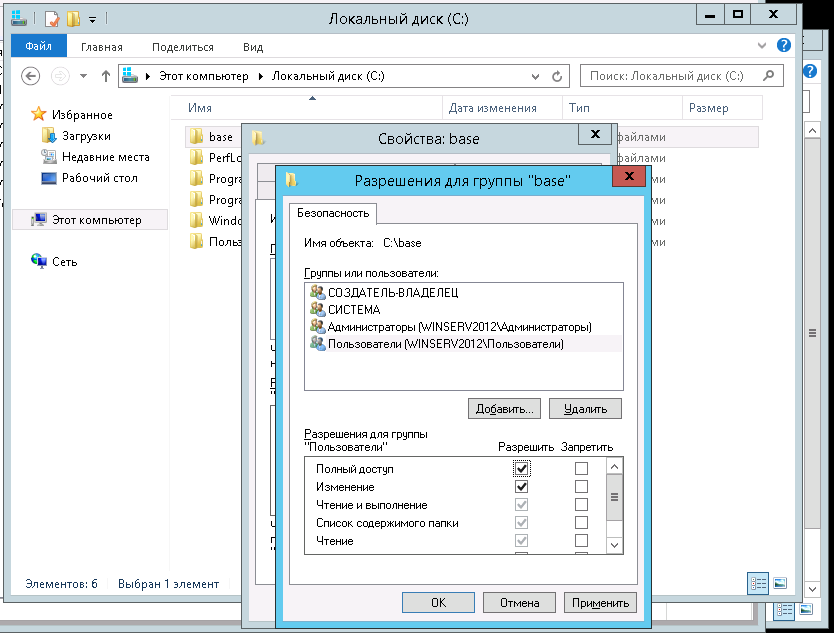Cancel with the Отмена button
This screenshot has width=834, height=633.
pyautogui.click(x=519, y=603)
